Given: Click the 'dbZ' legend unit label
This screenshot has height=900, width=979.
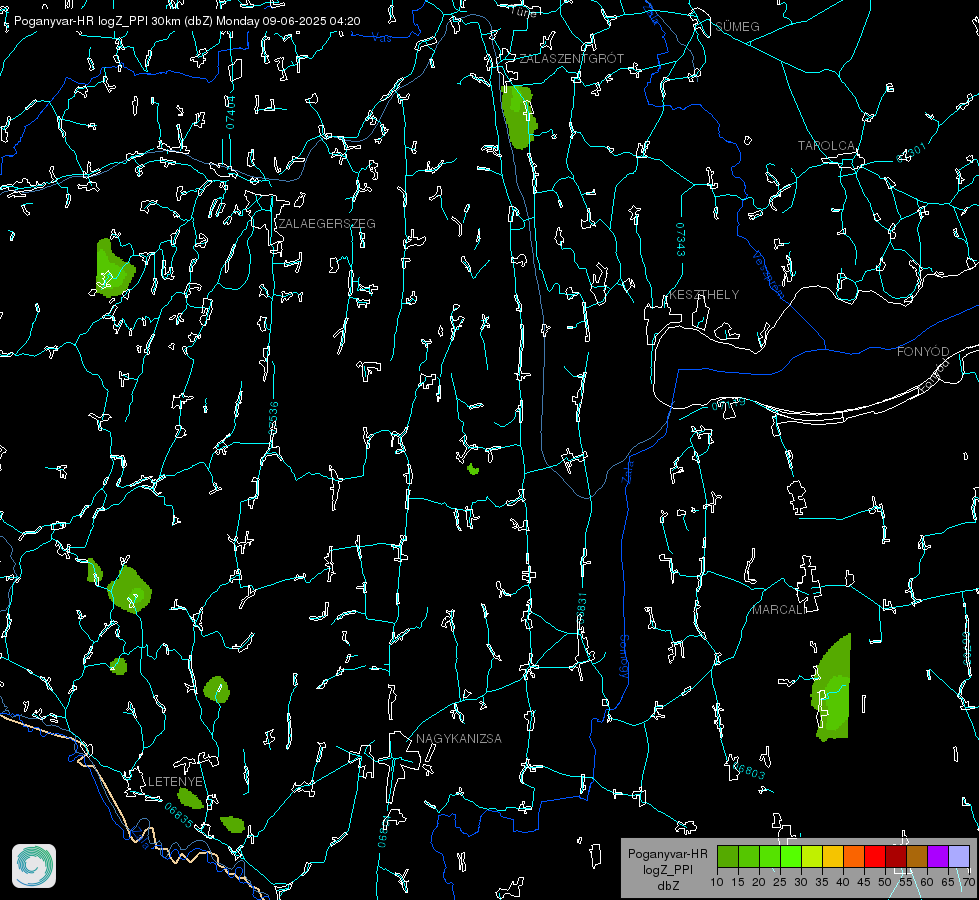Looking at the screenshot, I should pos(667,886).
